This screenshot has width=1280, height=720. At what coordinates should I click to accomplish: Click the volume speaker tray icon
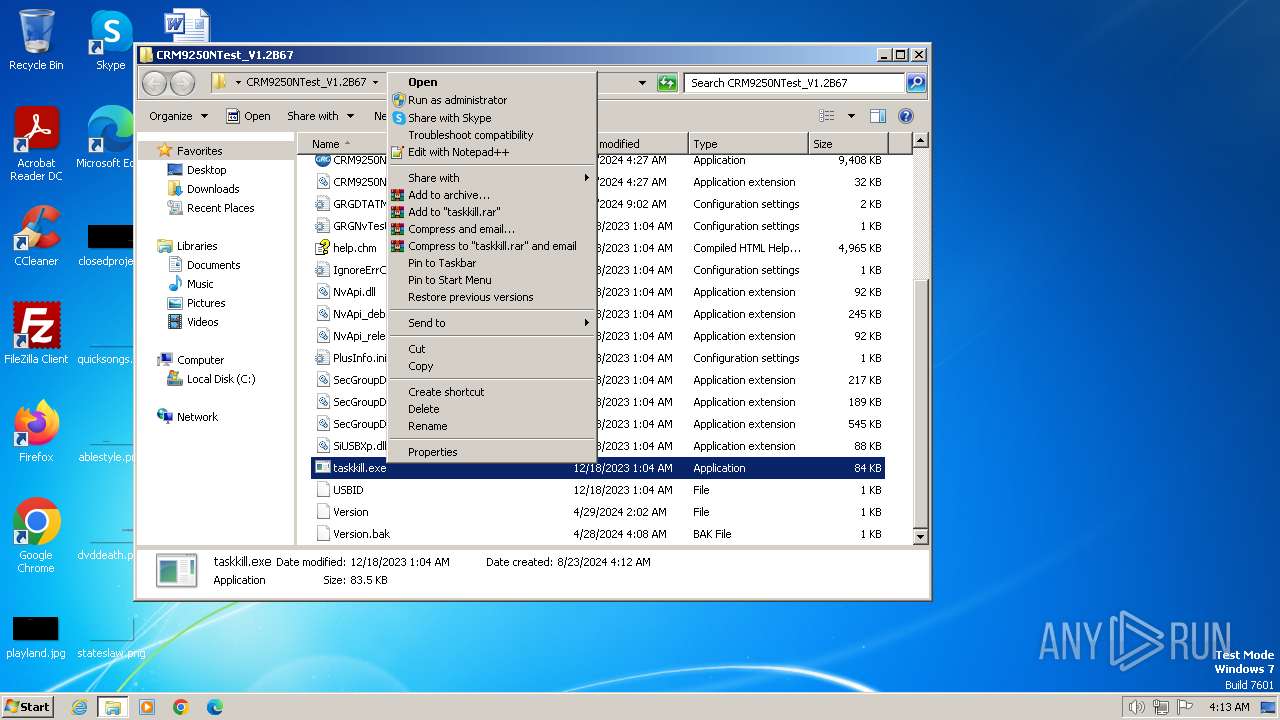1136,707
